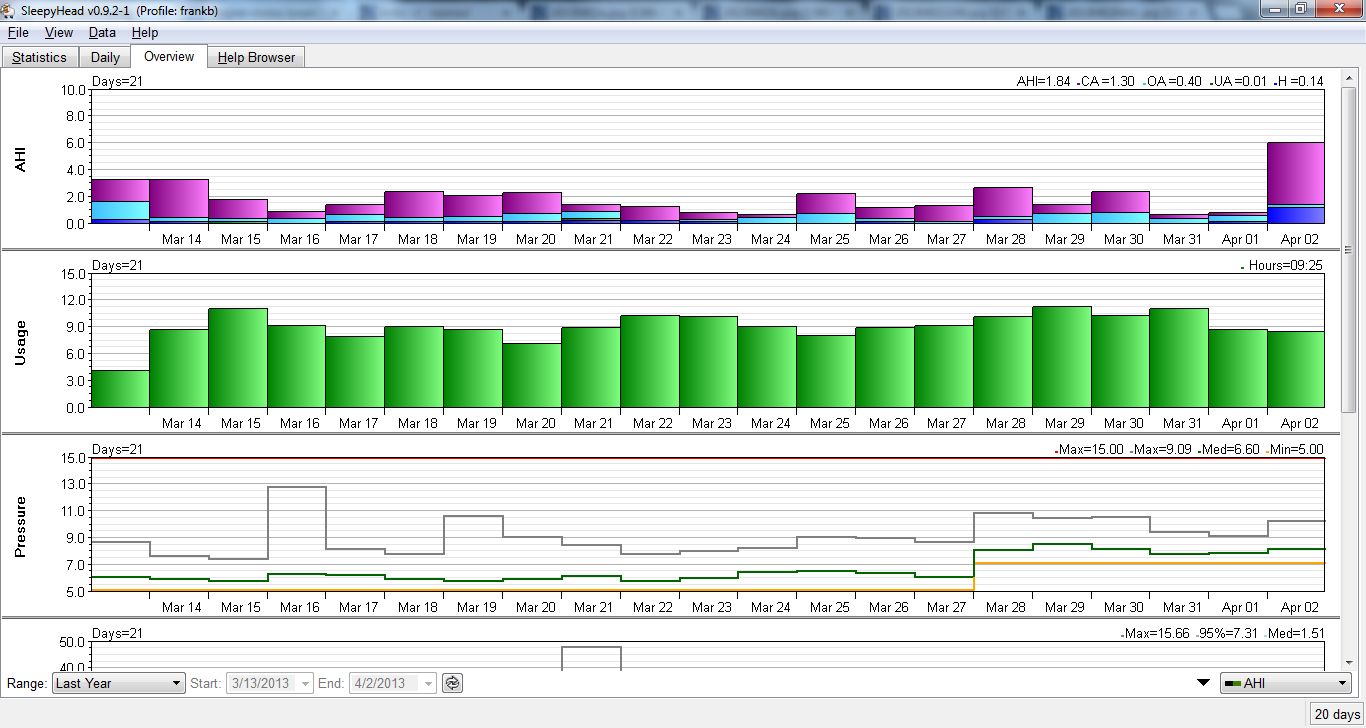Click the SleepyHead app icon in title bar
Screen dimensions: 1366x728
click(x=10, y=9)
